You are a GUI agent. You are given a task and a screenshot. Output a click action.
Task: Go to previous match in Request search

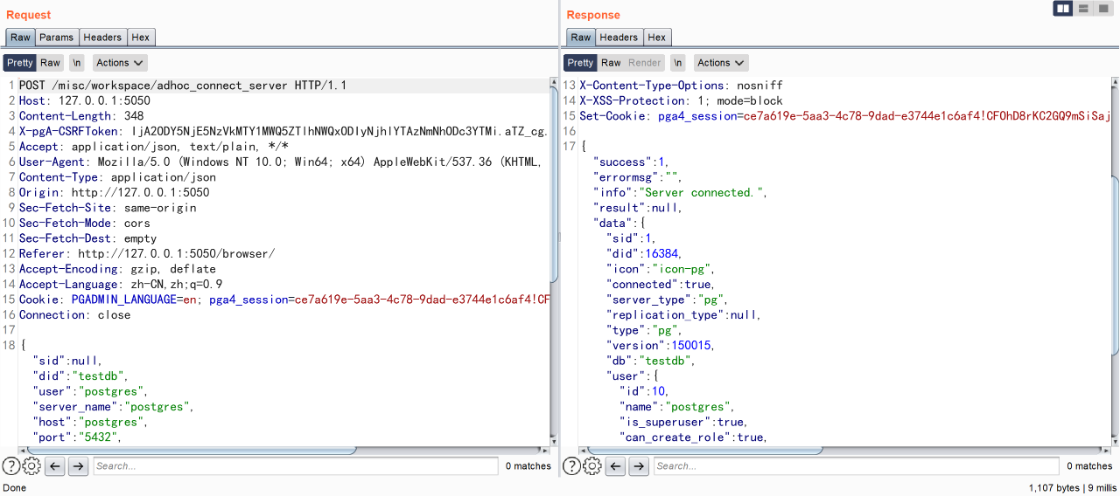click(x=56, y=466)
